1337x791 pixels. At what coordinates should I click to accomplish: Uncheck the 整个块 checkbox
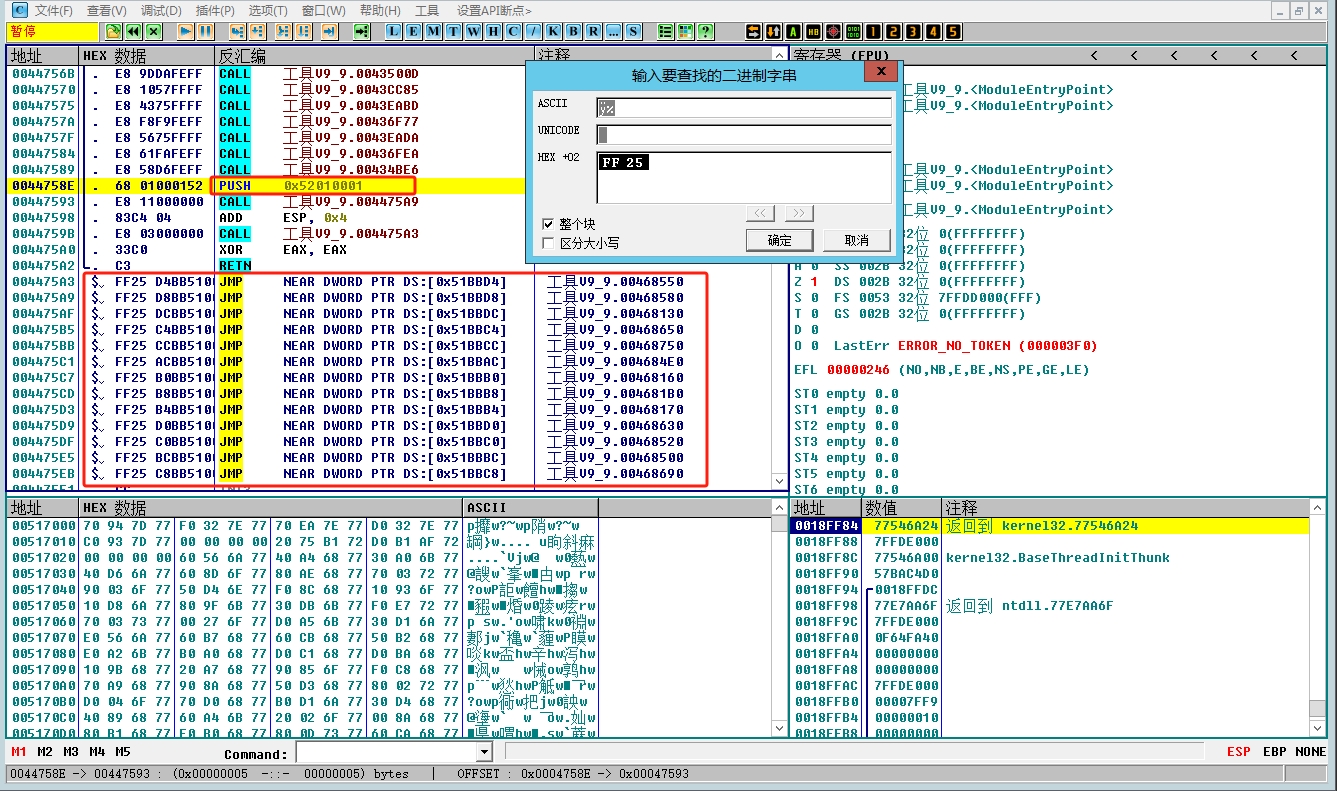point(548,224)
